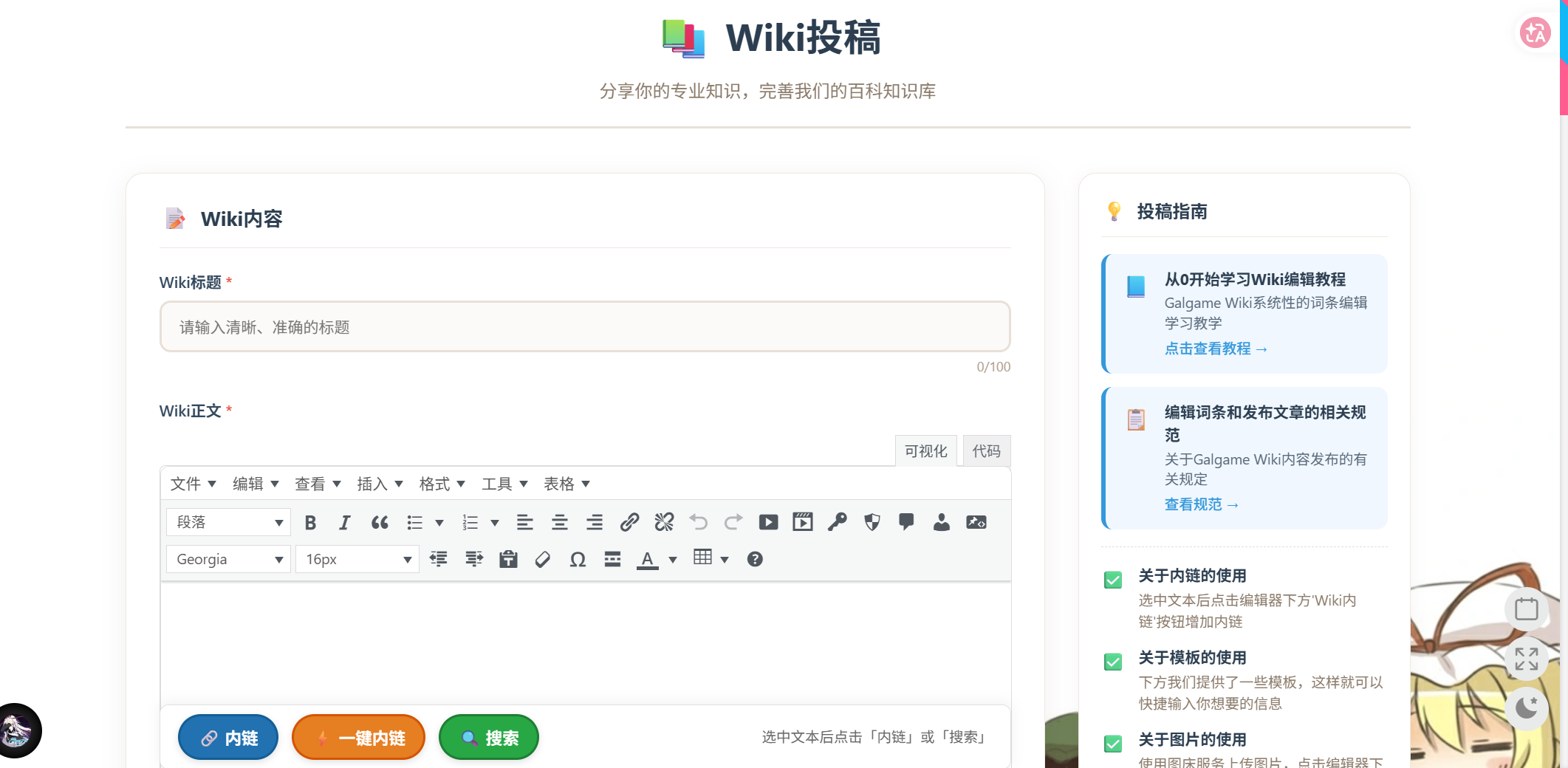Screen dimensions: 1568x768
Task: Open the 表格 menu
Action: click(x=566, y=484)
